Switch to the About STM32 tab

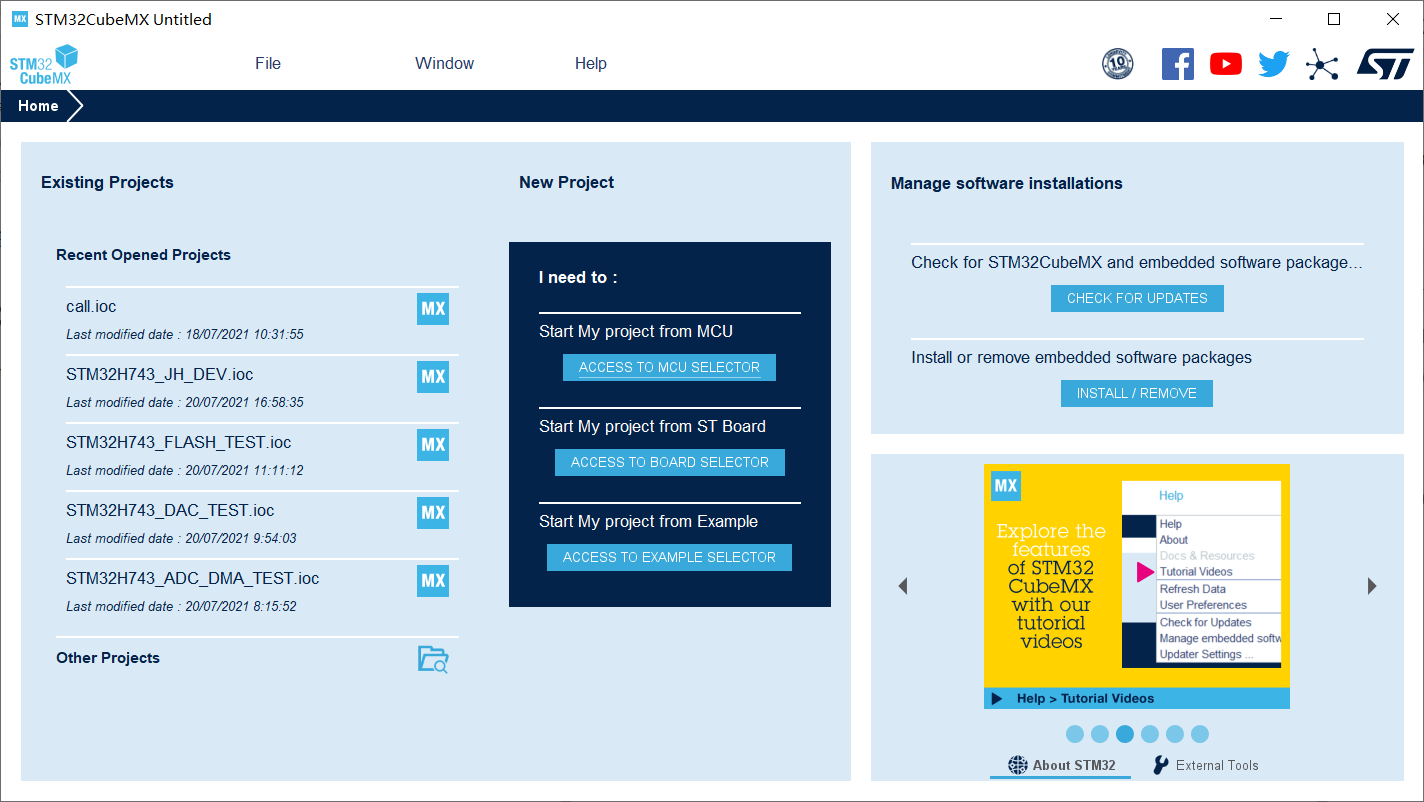click(1061, 765)
